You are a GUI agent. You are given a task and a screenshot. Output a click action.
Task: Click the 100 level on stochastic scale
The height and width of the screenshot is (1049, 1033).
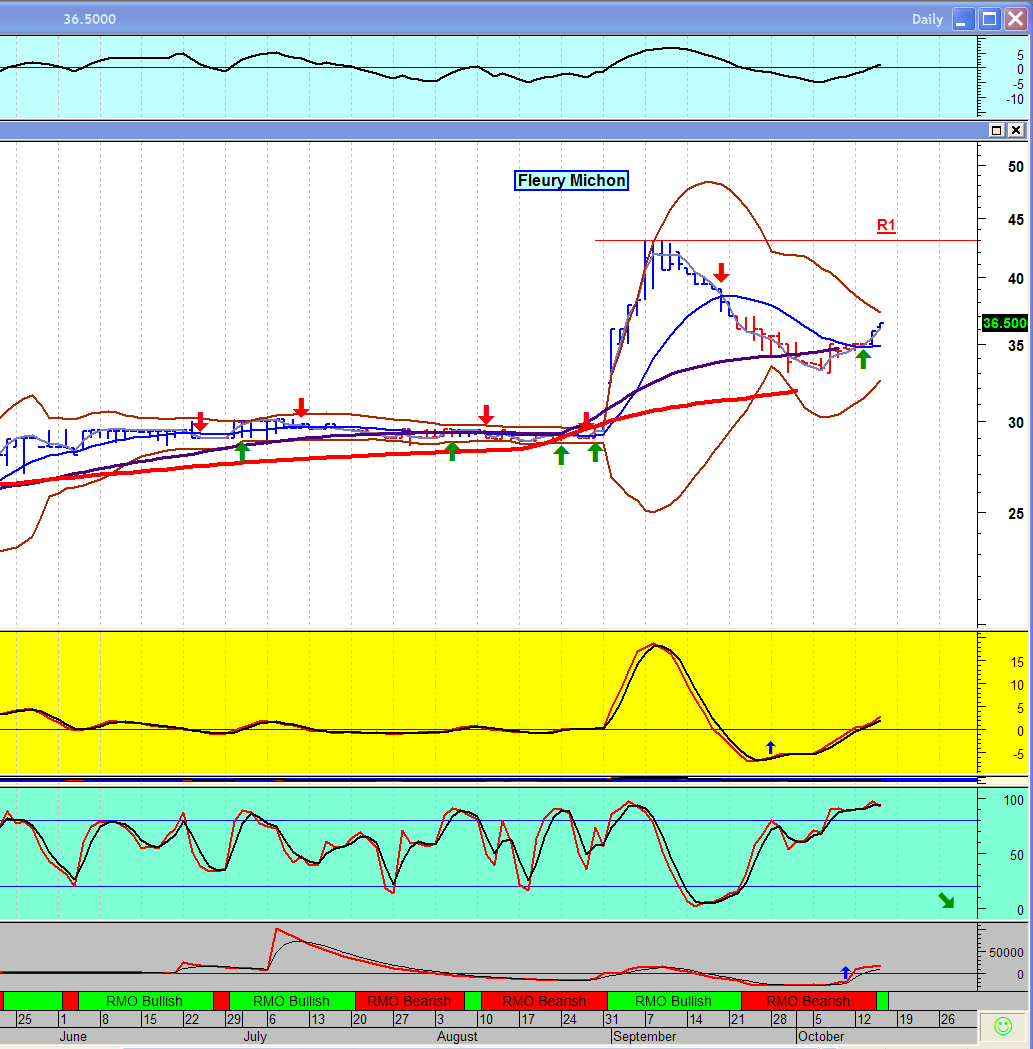click(x=1014, y=800)
